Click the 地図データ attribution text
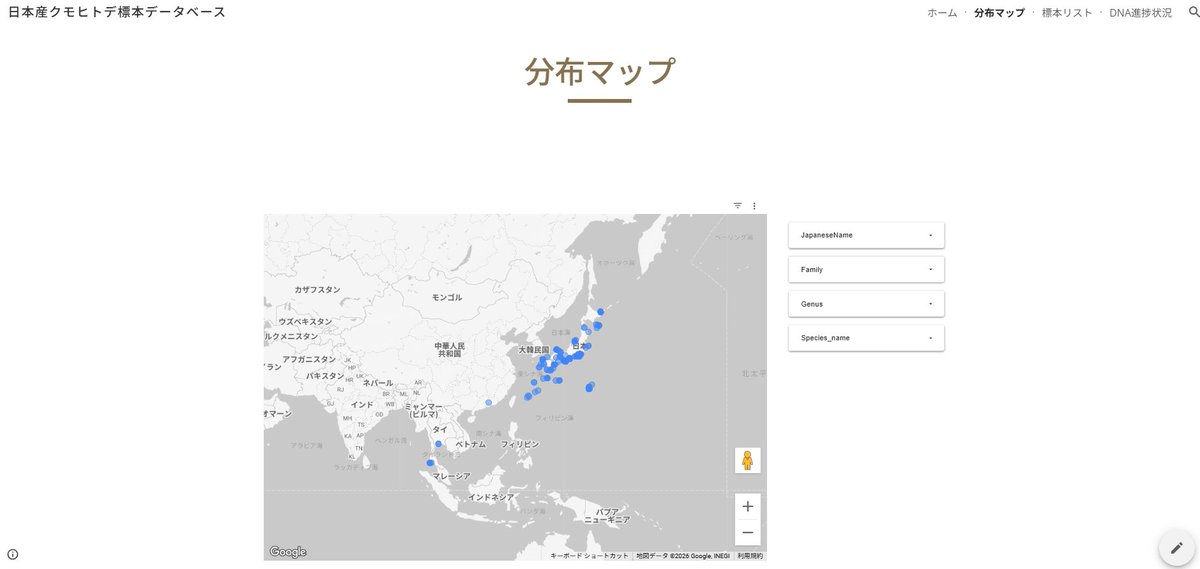Screen dimensions: 1200x569 coord(683,556)
